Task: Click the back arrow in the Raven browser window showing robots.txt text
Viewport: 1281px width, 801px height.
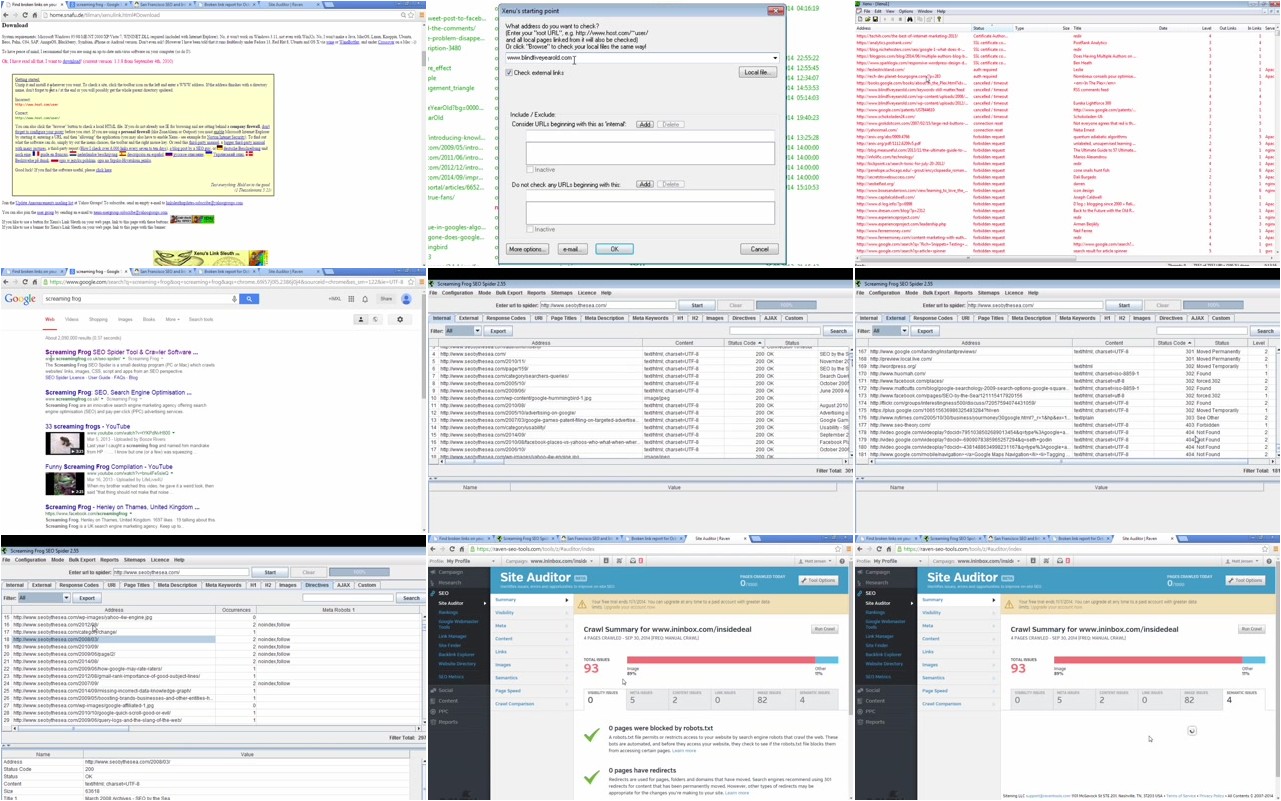Action: click(435, 549)
